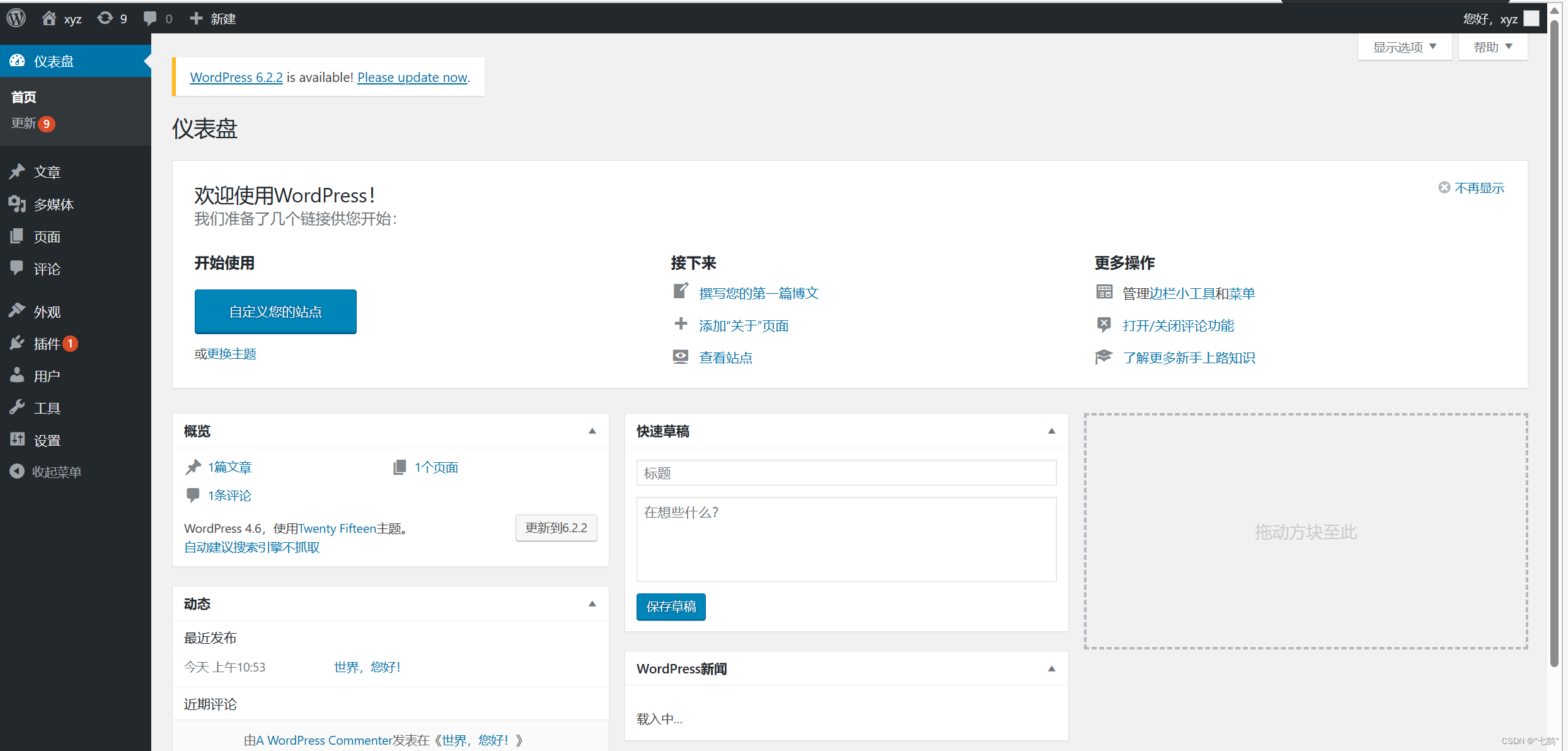Collapse the 概览 panel with its arrow

pyautogui.click(x=592, y=431)
